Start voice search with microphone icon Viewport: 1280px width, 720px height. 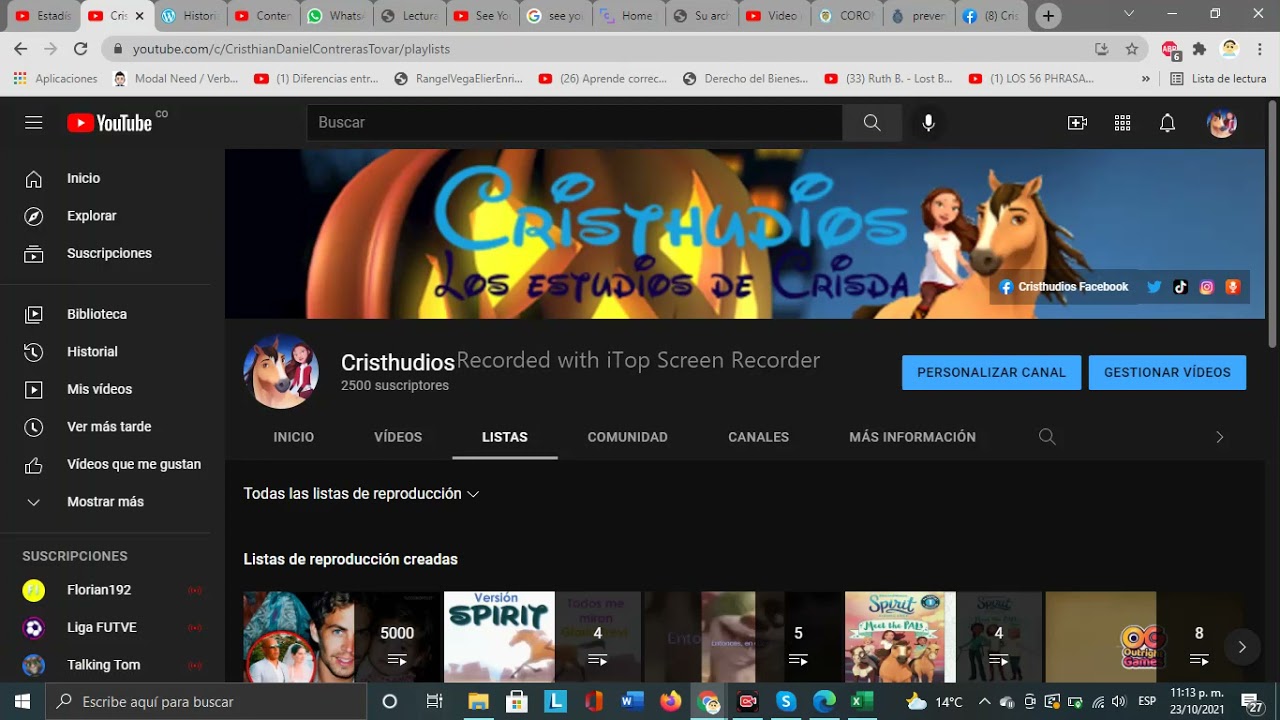coord(928,122)
